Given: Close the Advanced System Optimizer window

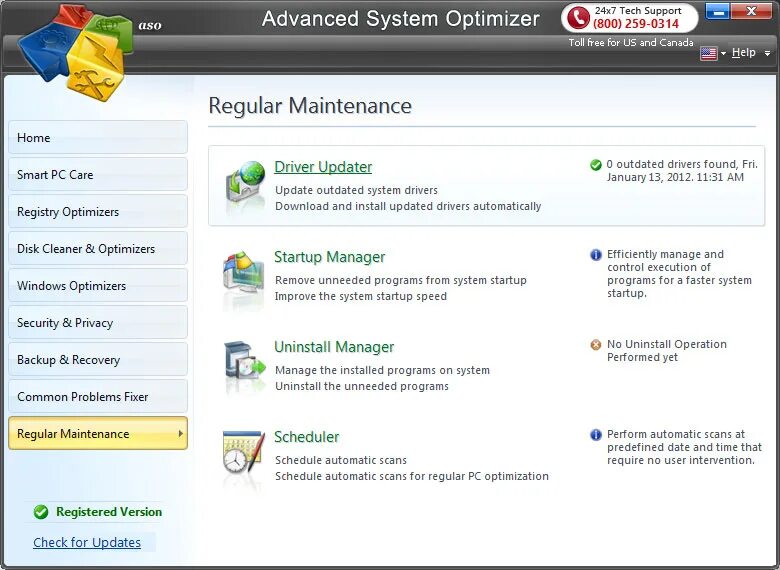Looking at the screenshot, I should pos(751,11).
